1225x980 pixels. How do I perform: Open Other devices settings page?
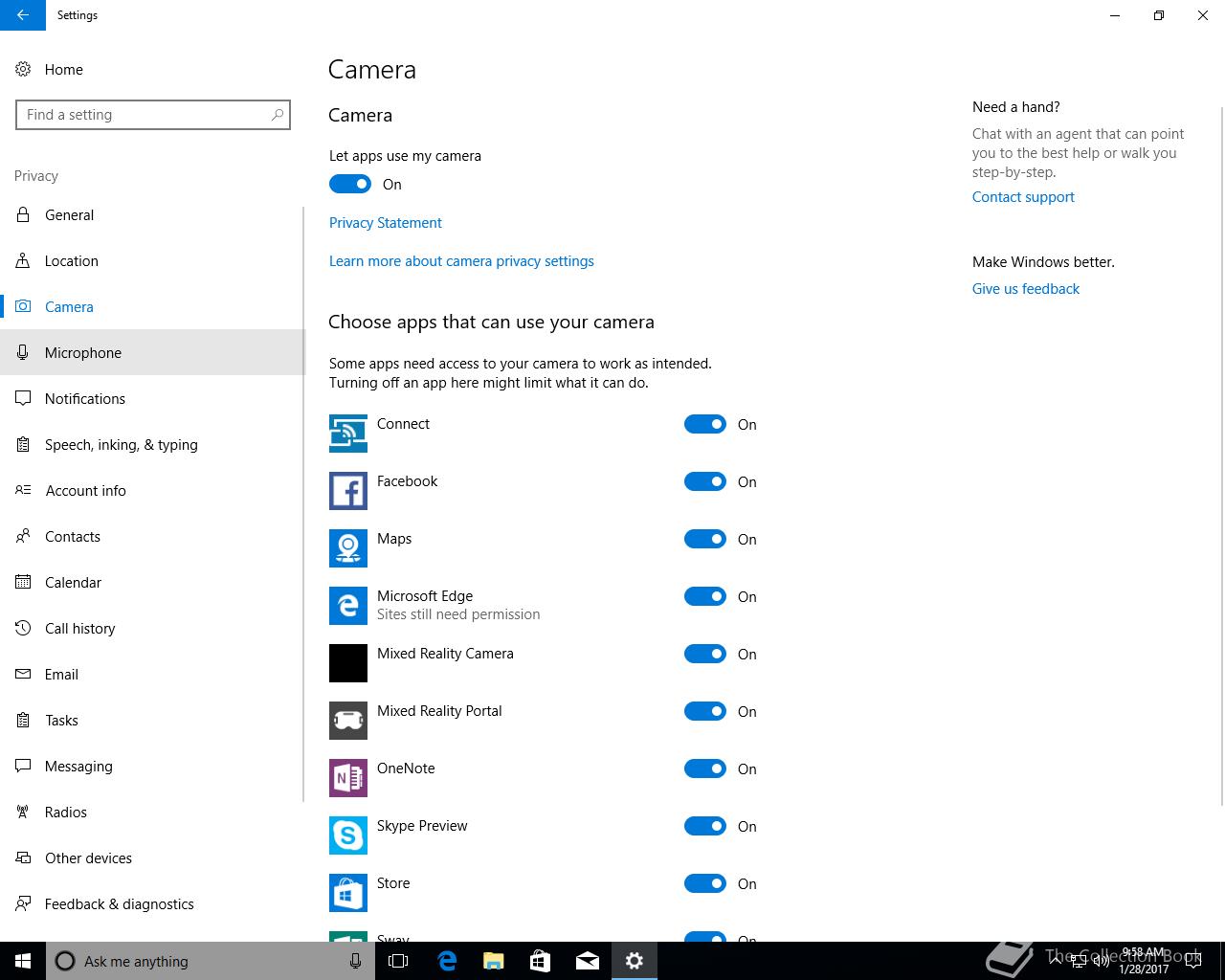pyautogui.click(x=152, y=857)
